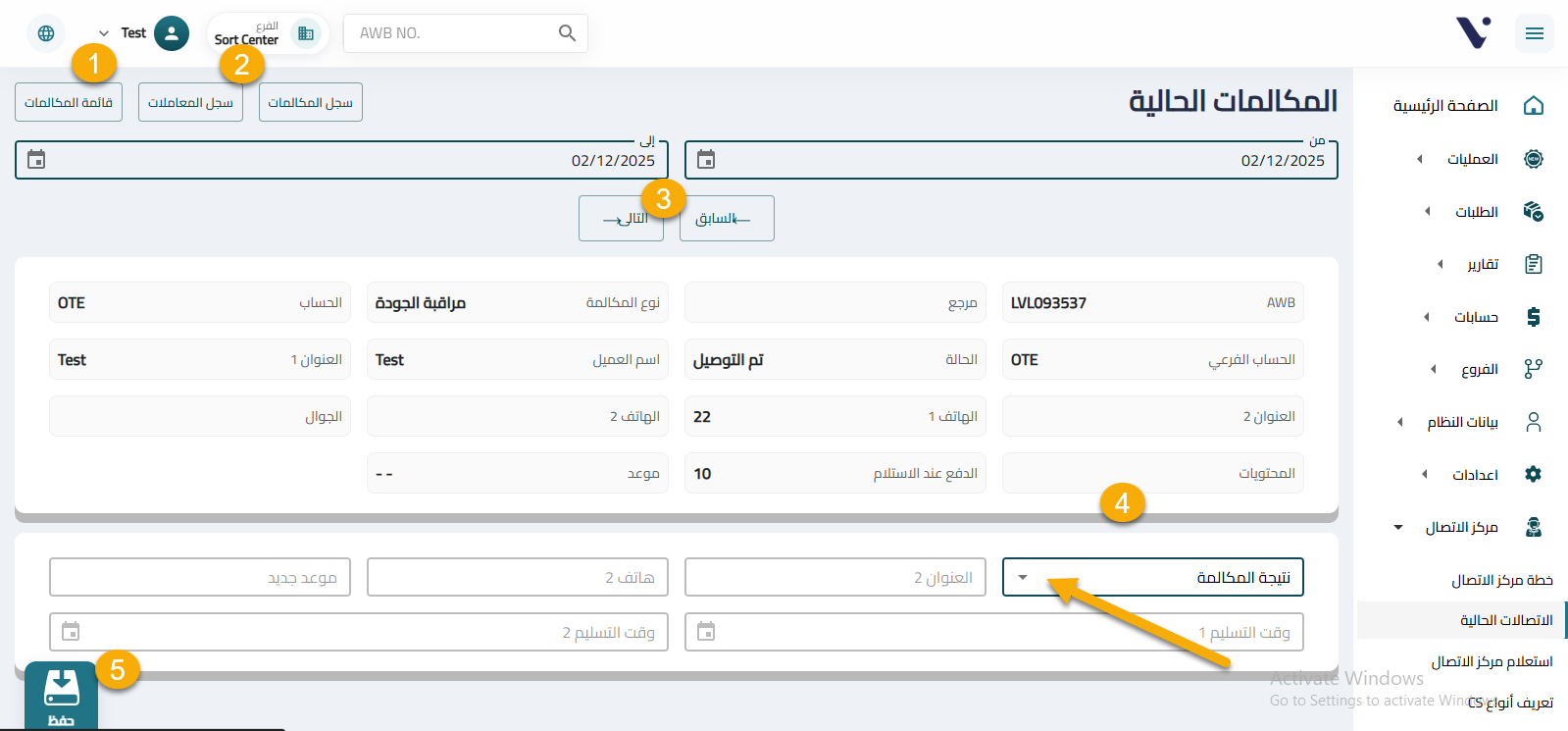Open the نتيجة المكالمة dropdown
This screenshot has height=731, width=1568.
1153,577
